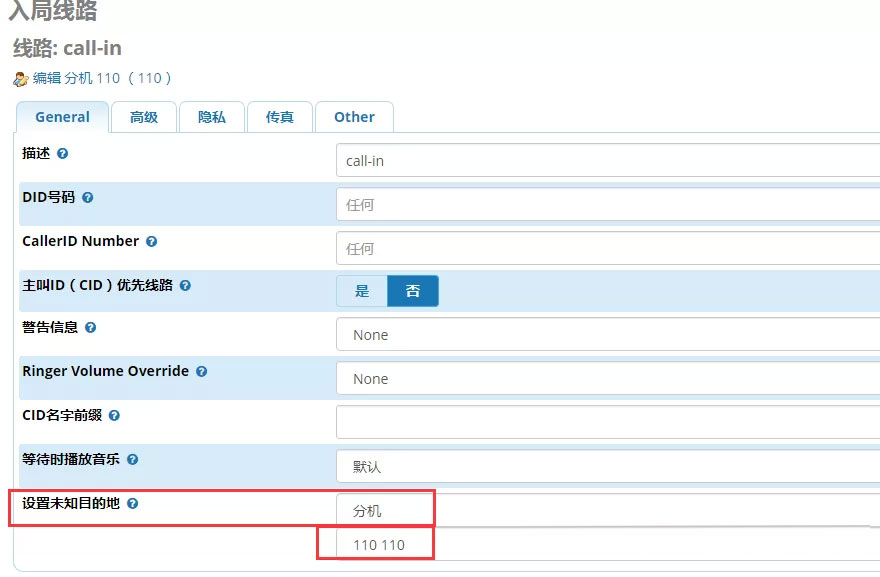Click help icon for 等待时播放音乐
Image resolution: width=880 pixels, height=577 pixels.
click(132, 460)
